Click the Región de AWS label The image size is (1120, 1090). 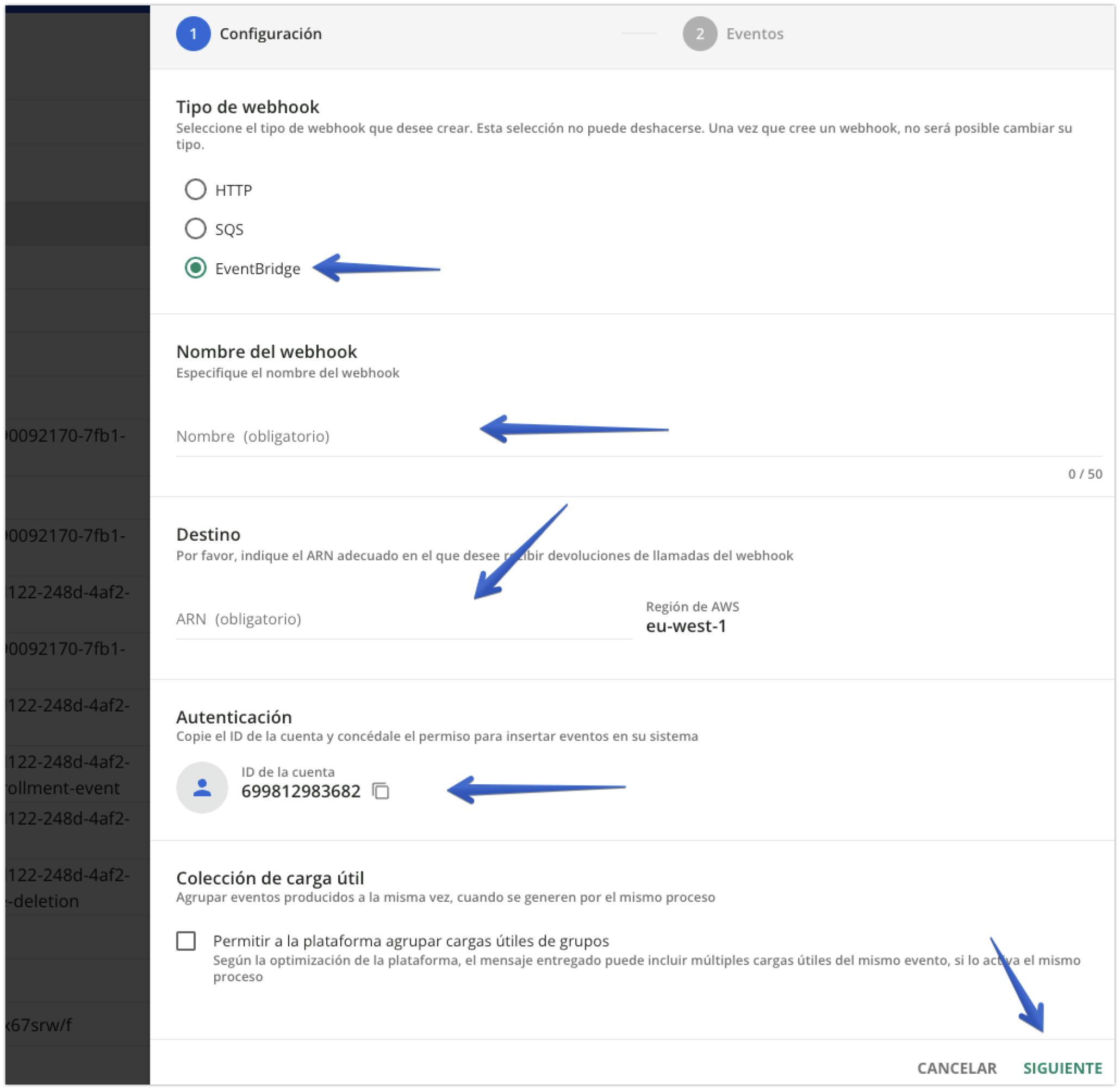coord(692,607)
